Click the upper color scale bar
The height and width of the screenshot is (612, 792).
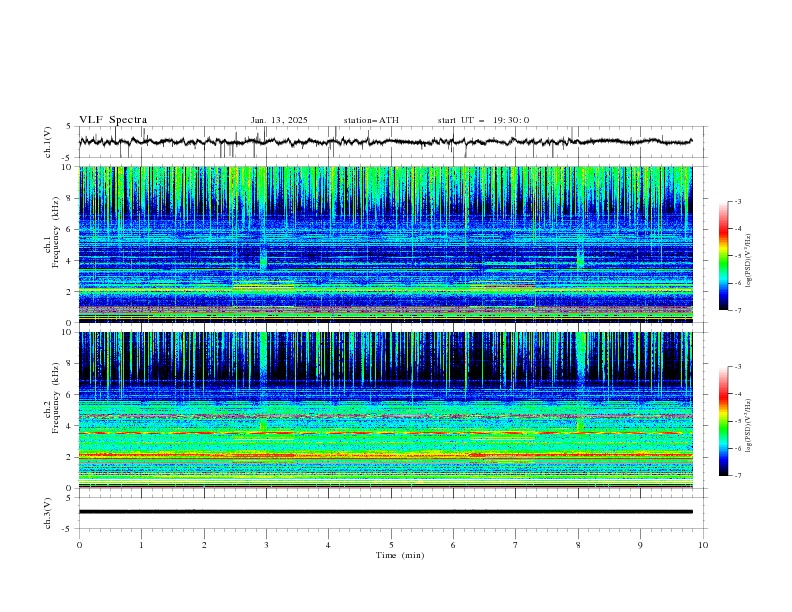(723, 256)
